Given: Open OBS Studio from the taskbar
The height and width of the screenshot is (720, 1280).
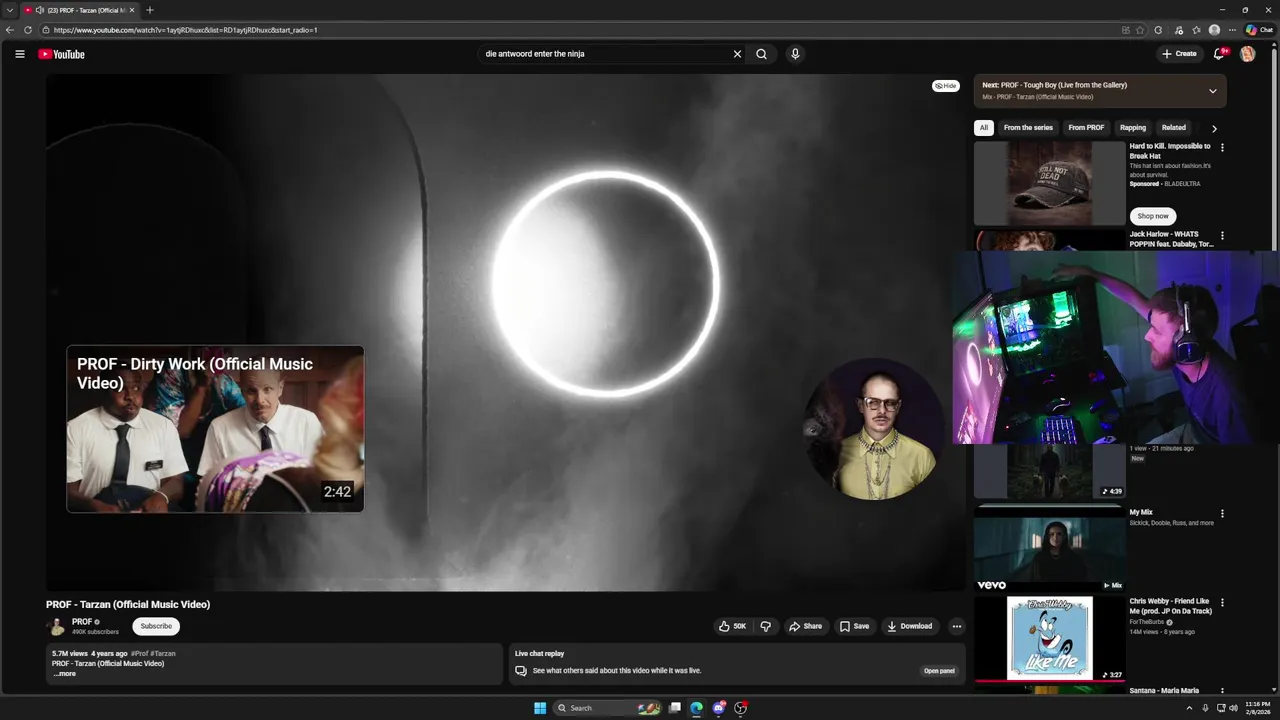Looking at the screenshot, I should 740,708.
